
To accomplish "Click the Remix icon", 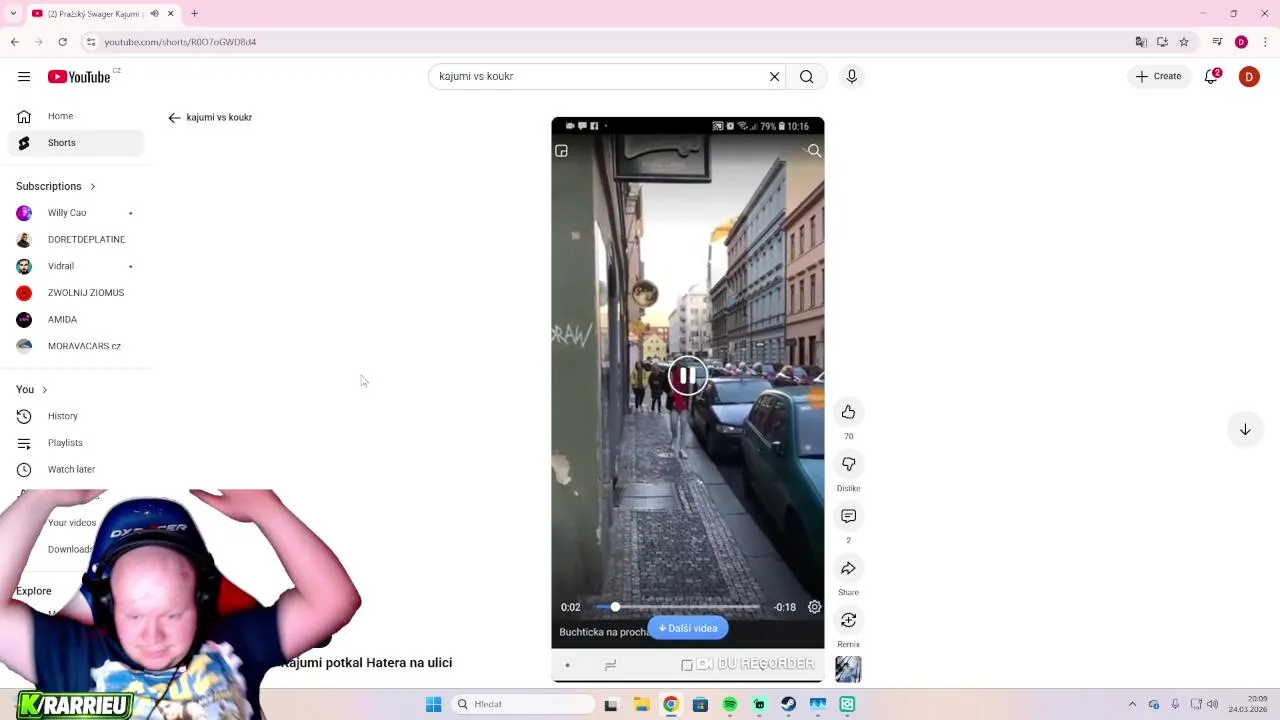I will pos(848,620).
